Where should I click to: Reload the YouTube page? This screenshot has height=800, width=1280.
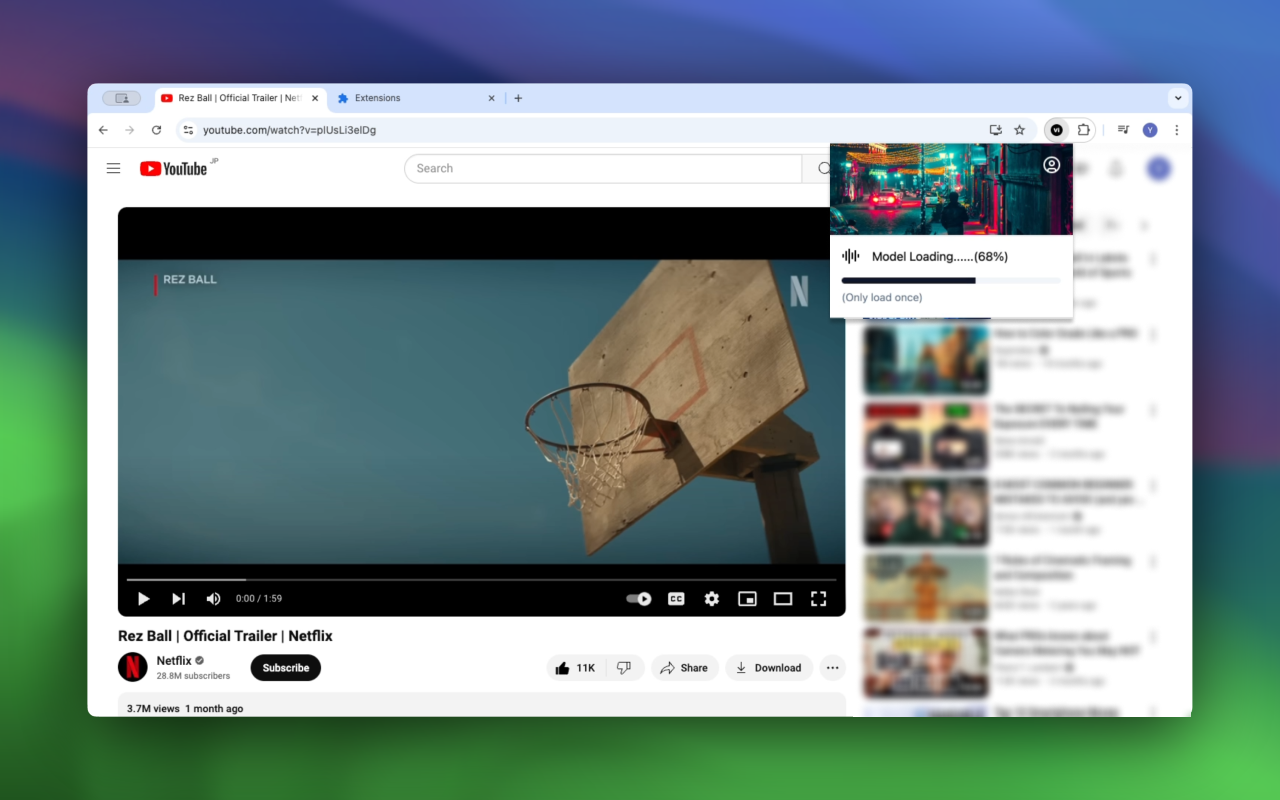point(156,130)
